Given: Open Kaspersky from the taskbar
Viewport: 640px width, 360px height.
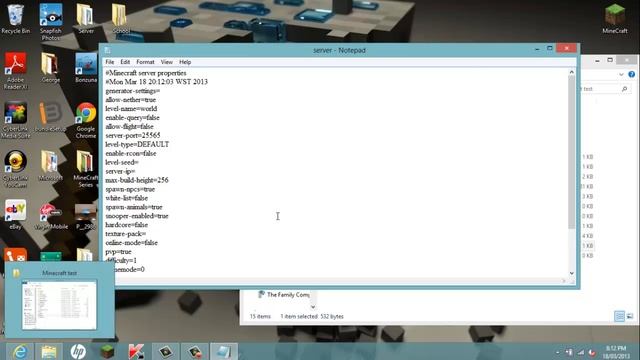Looking at the screenshot, I should (x=136, y=351).
